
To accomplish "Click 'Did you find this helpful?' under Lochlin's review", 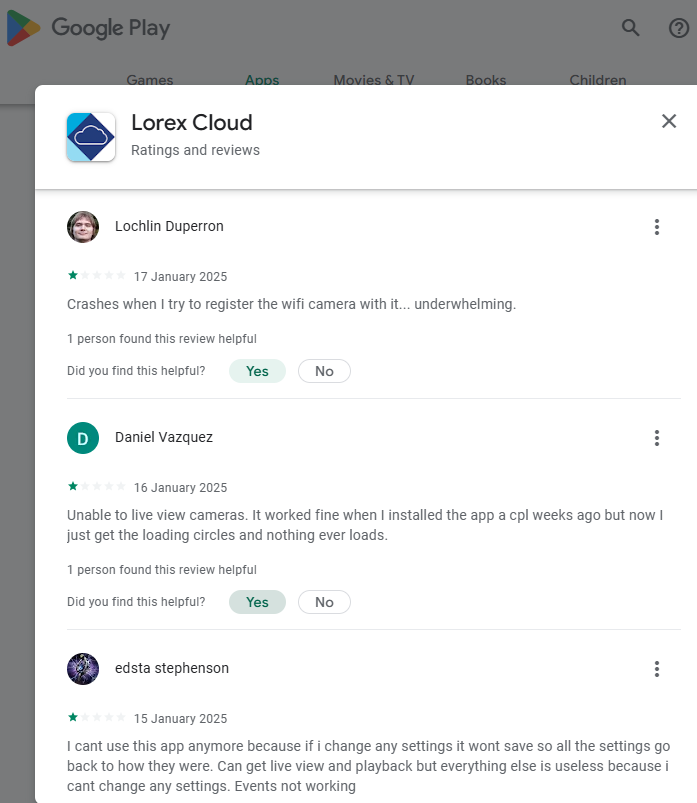I will 136,371.
